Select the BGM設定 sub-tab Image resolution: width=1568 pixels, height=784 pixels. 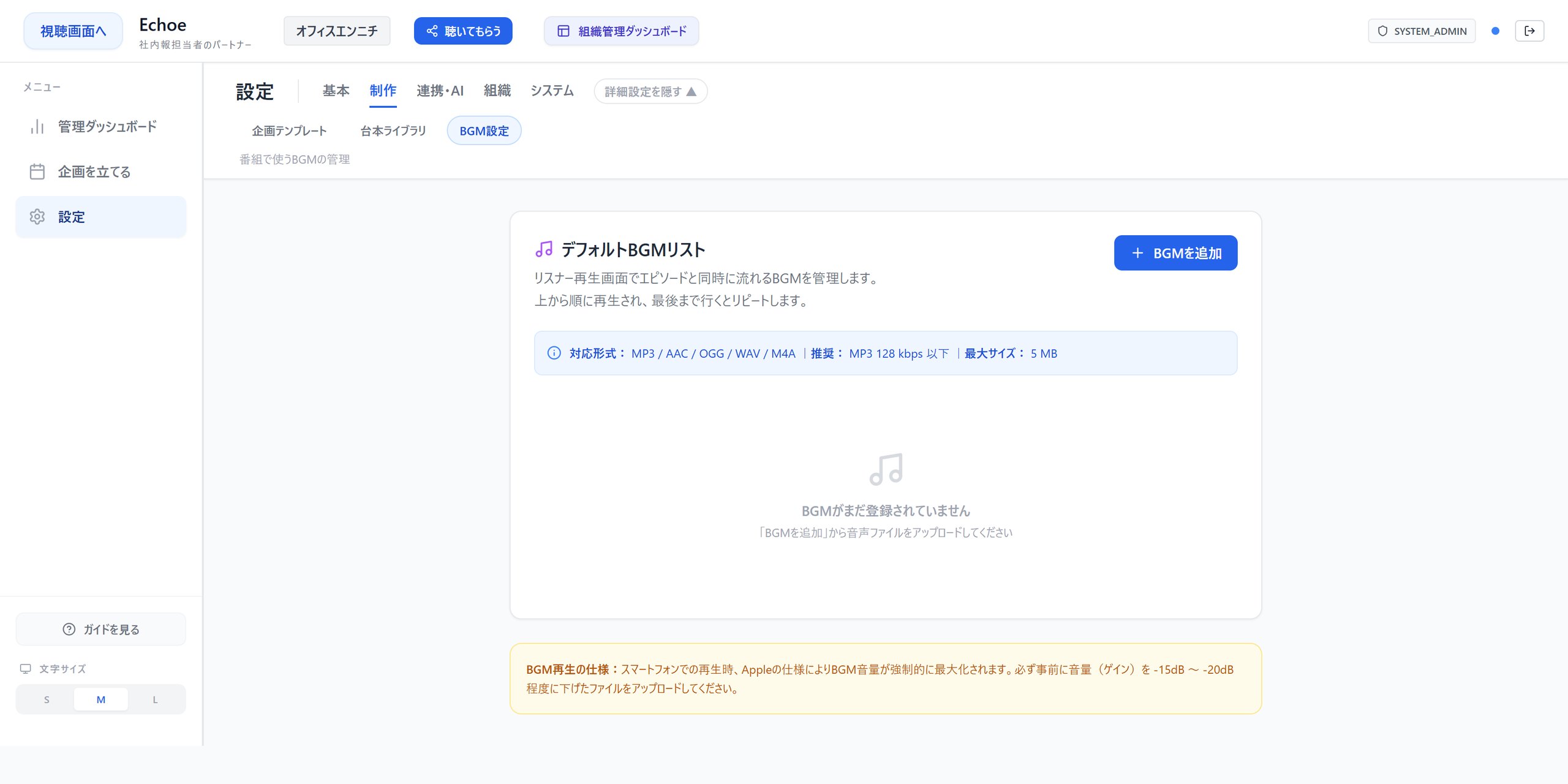484,130
